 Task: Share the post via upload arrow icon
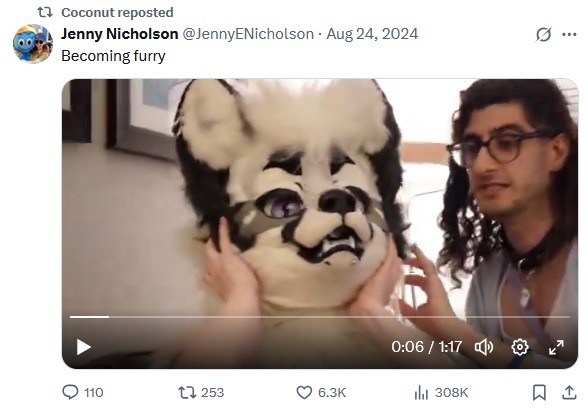569,392
